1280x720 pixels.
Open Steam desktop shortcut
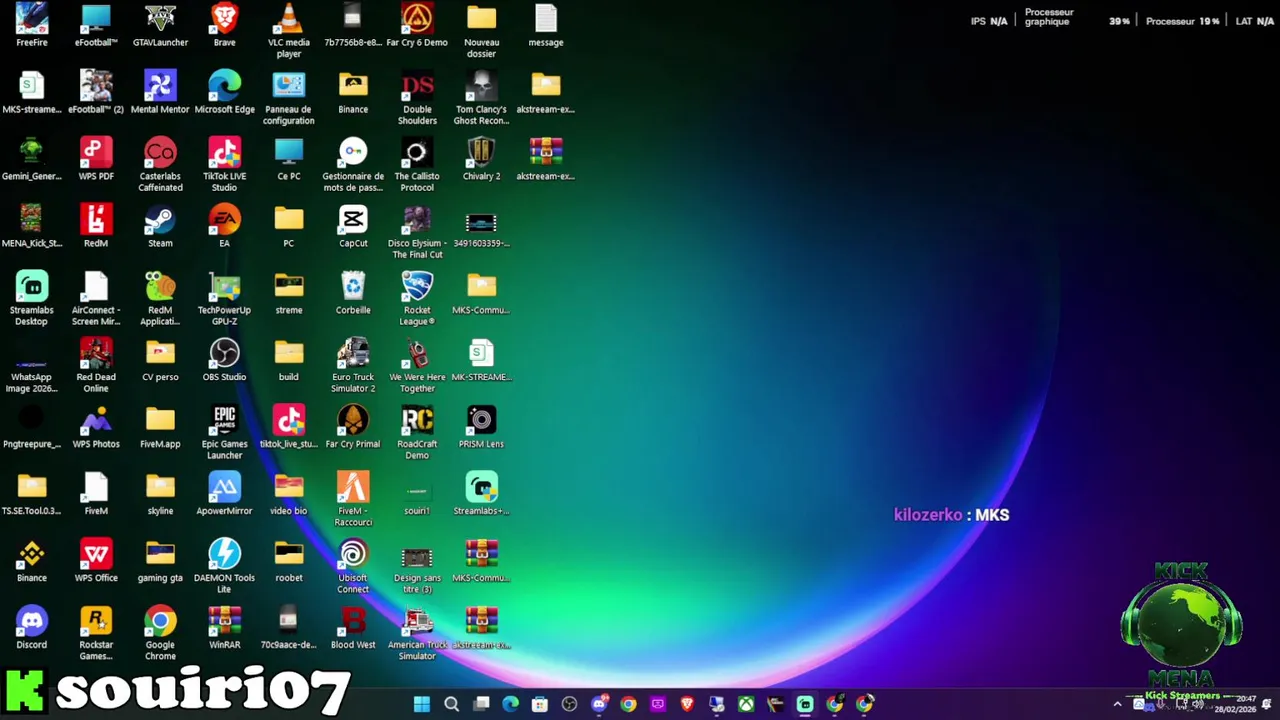(x=160, y=227)
